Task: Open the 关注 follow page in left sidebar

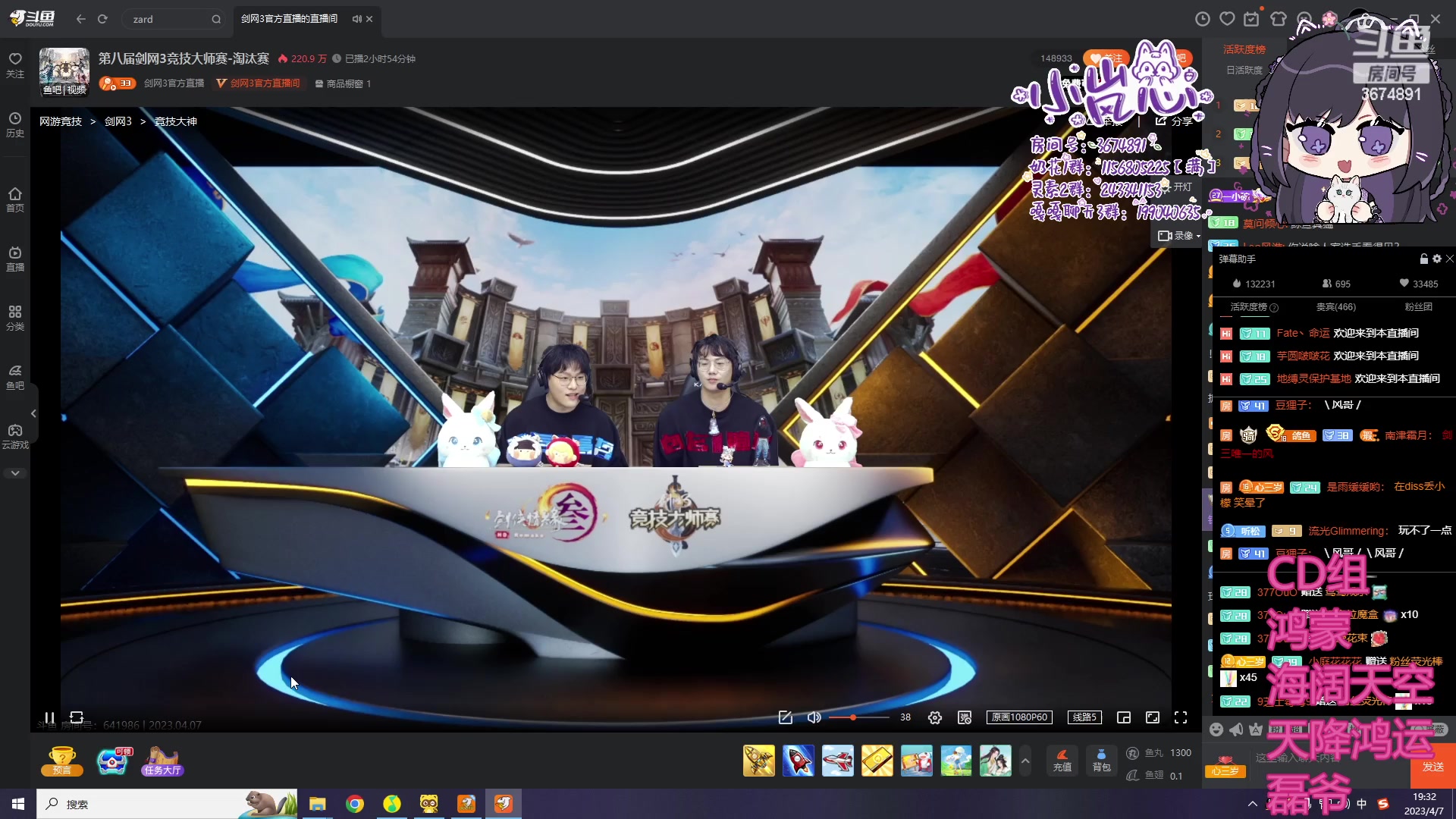Action: 15,65
